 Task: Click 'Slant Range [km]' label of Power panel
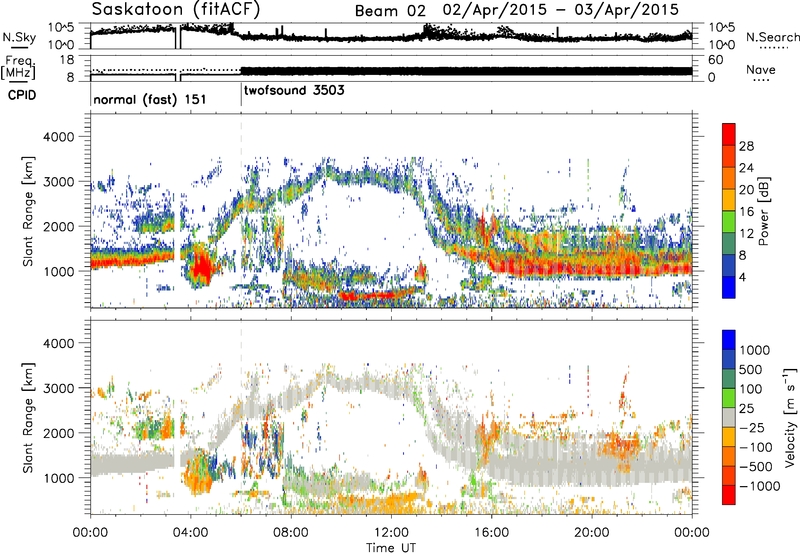29,211
